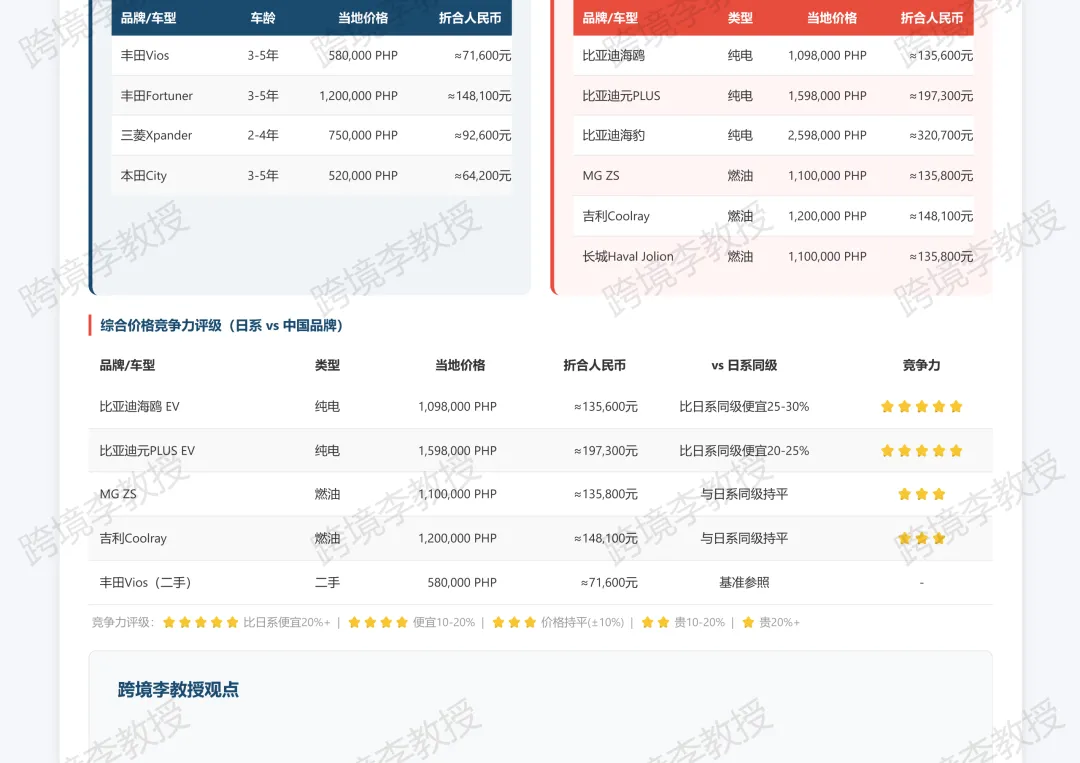Click 品牌/车型 header in the blue table
1080x763 pixels.
point(149,18)
